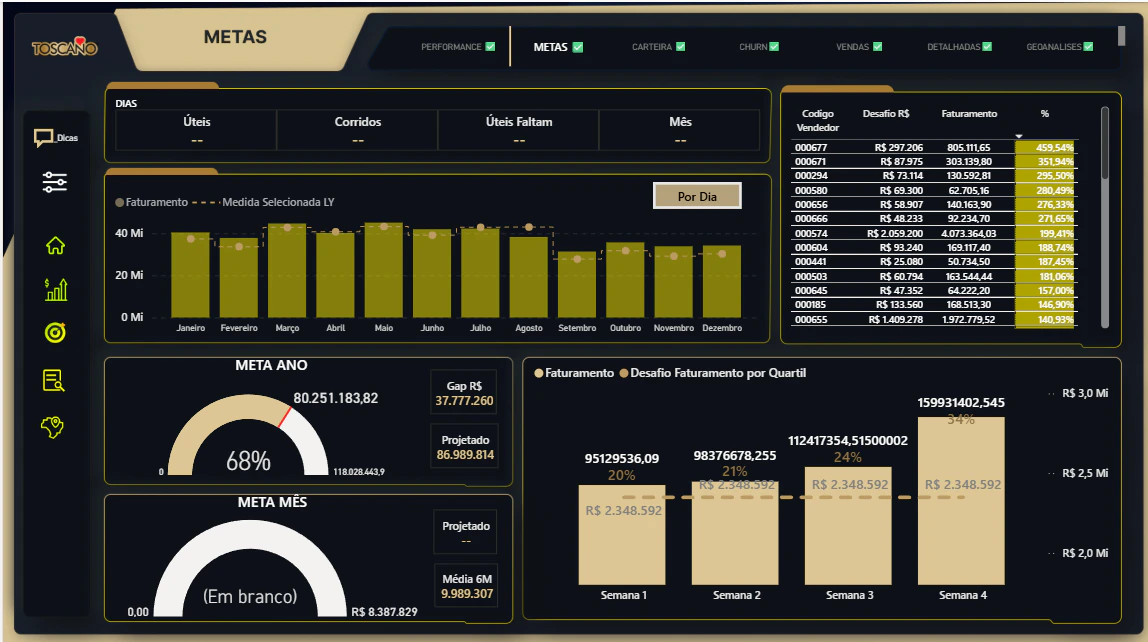Switch to the CHURN tab
The height and width of the screenshot is (642, 1148).
coord(753,47)
